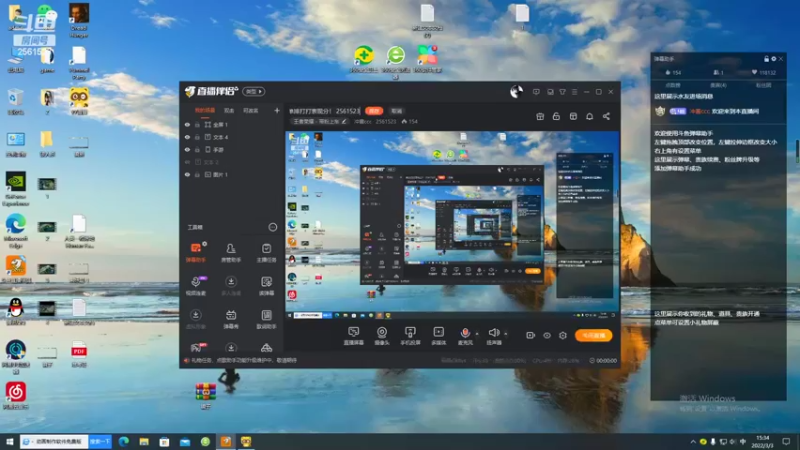Click the unlock padlock icon in the title toolbar
The image size is (800, 450).
click(x=556, y=116)
